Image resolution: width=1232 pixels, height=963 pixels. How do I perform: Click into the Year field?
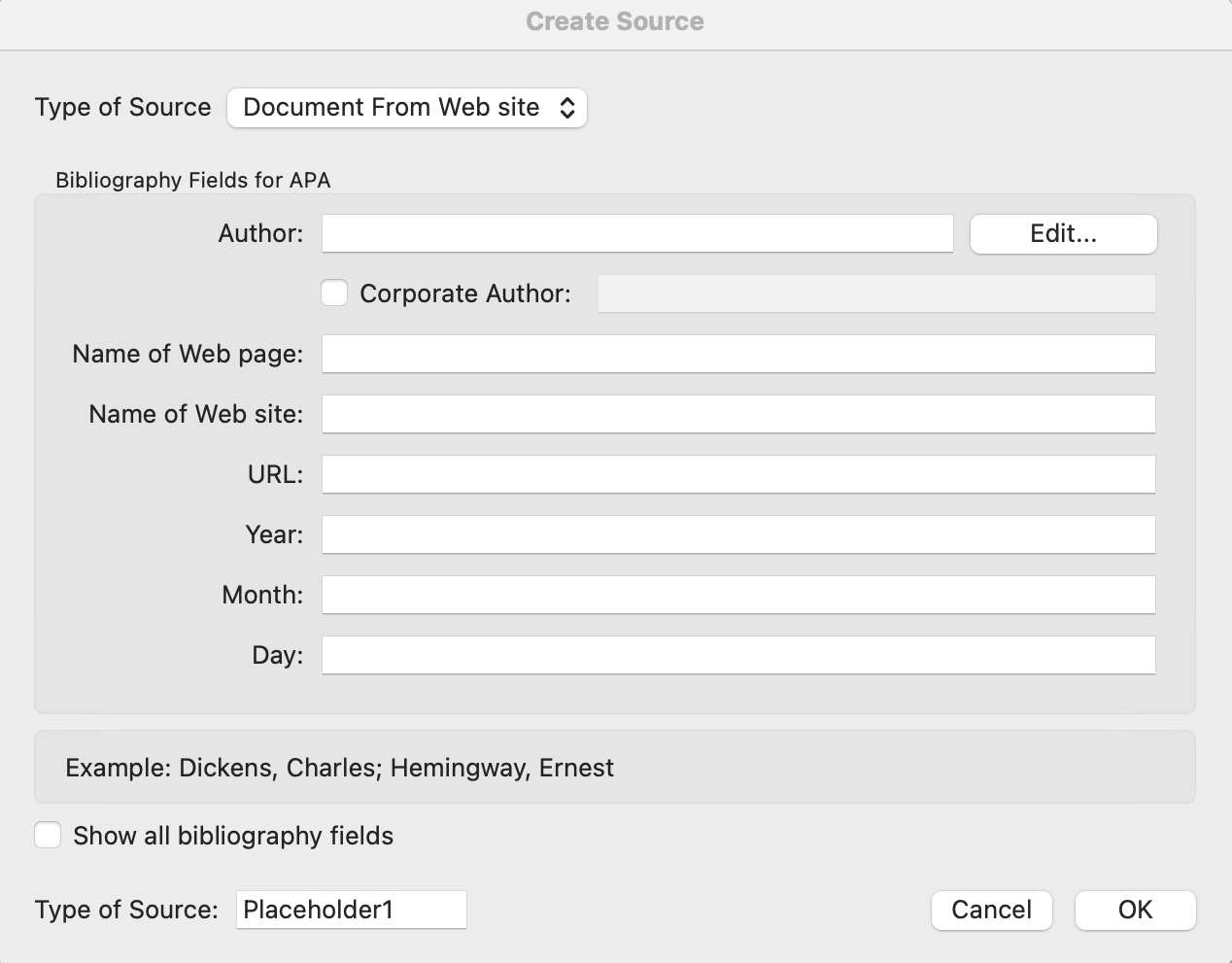click(738, 534)
